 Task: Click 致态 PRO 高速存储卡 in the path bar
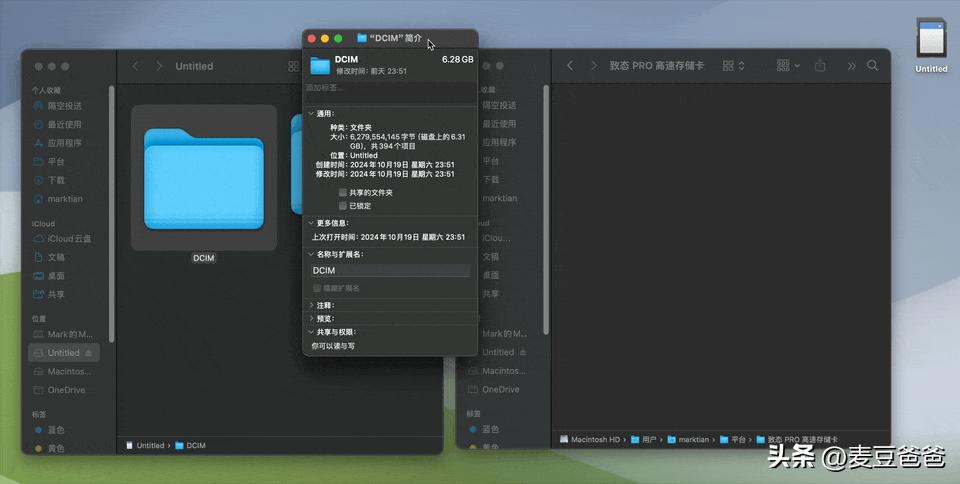click(x=798, y=439)
